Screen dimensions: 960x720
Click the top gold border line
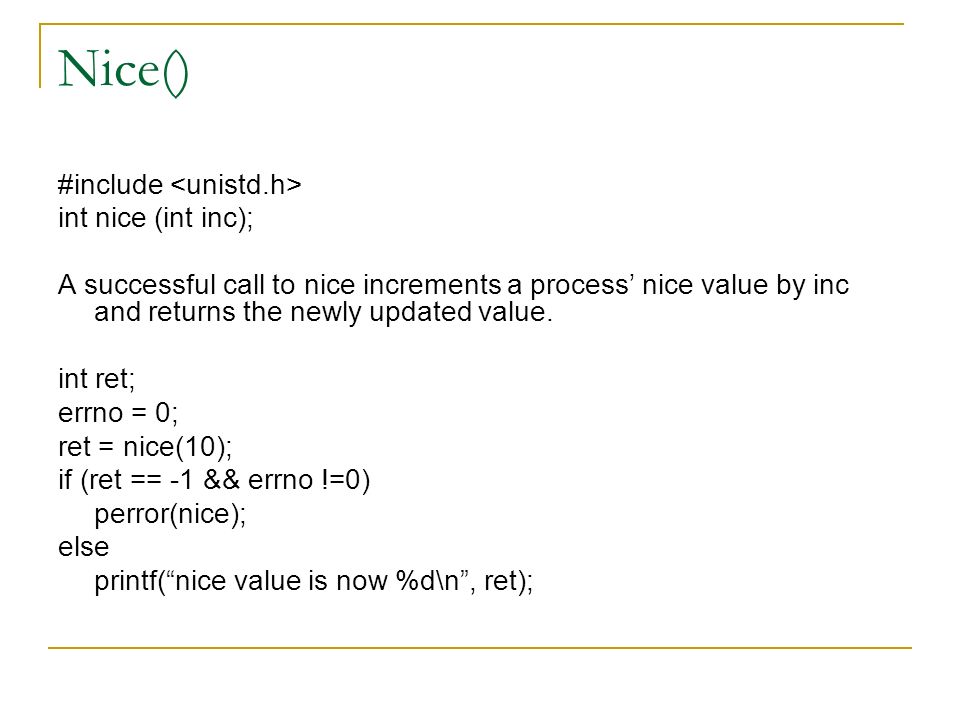[x=471, y=24]
